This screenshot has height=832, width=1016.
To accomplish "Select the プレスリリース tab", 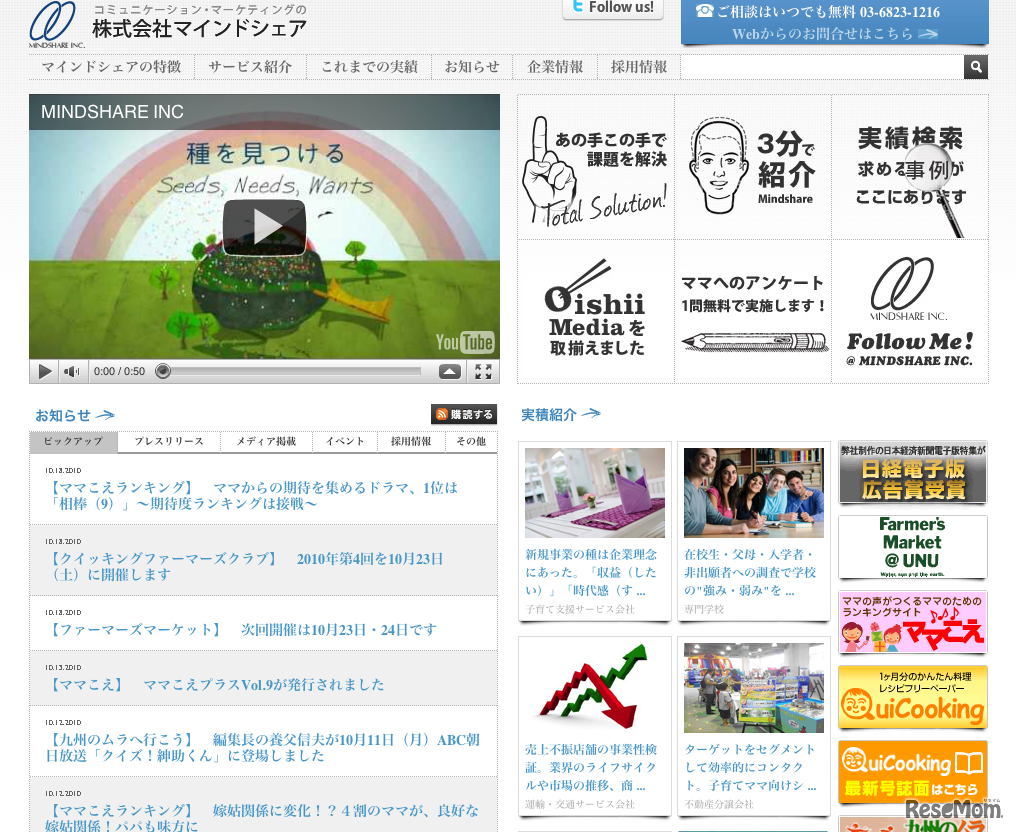I will click(x=169, y=441).
